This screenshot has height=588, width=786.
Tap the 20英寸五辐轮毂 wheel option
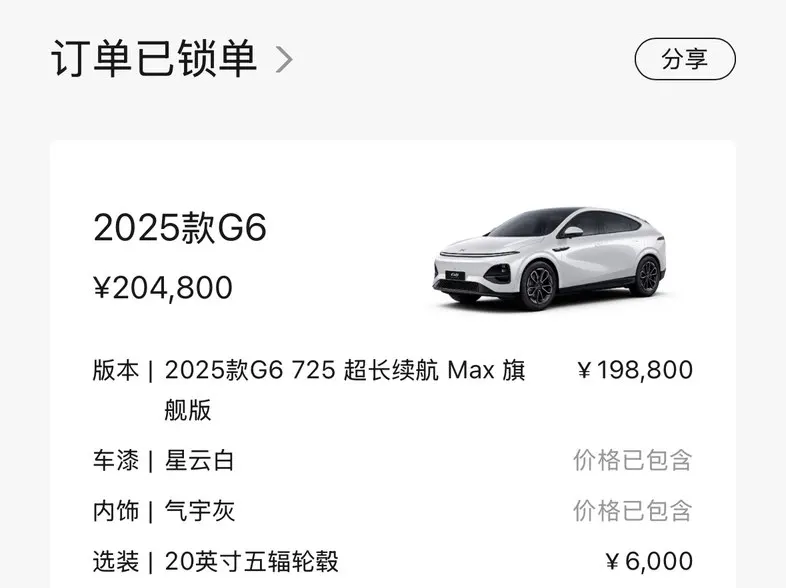tap(252, 561)
